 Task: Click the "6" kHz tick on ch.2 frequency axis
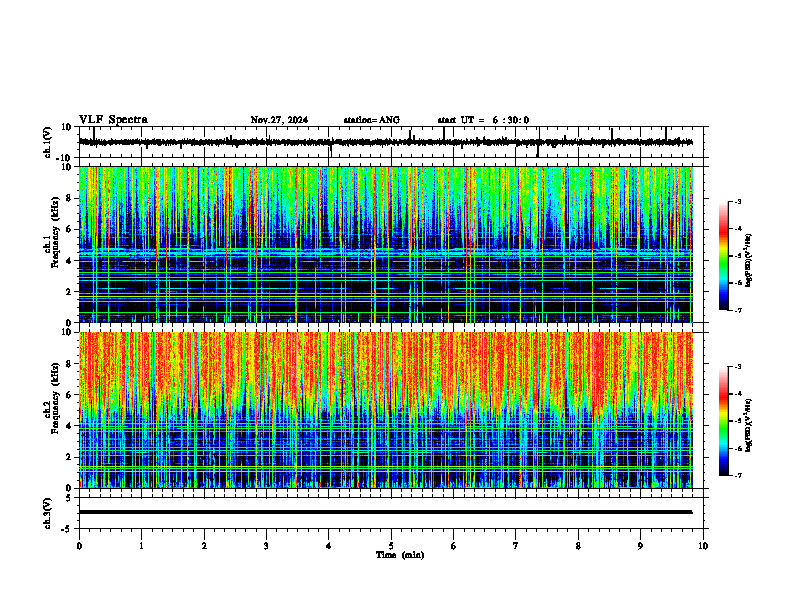[x=70, y=395]
